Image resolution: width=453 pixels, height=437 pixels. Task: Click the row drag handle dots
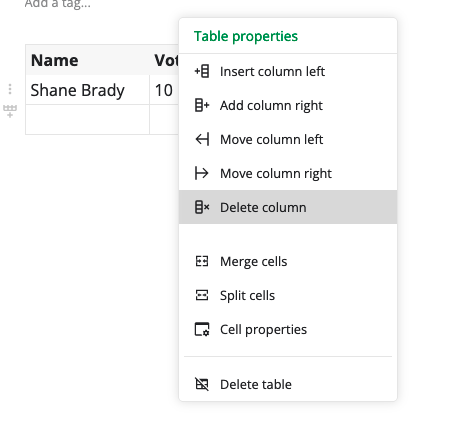tap(10, 89)
